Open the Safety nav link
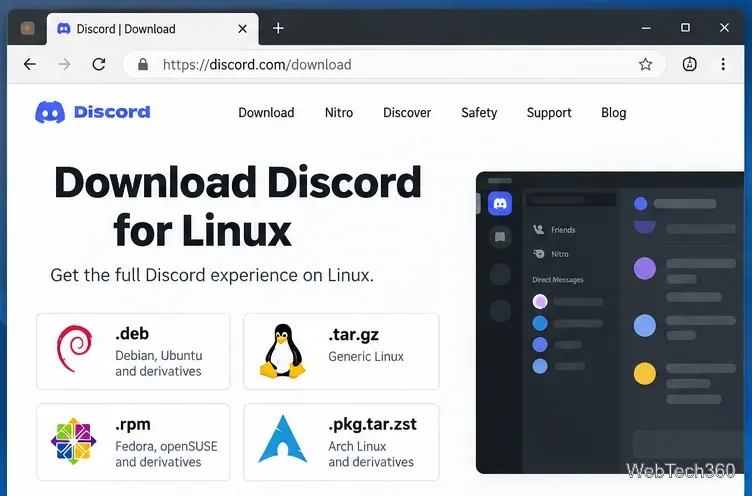 479,113
